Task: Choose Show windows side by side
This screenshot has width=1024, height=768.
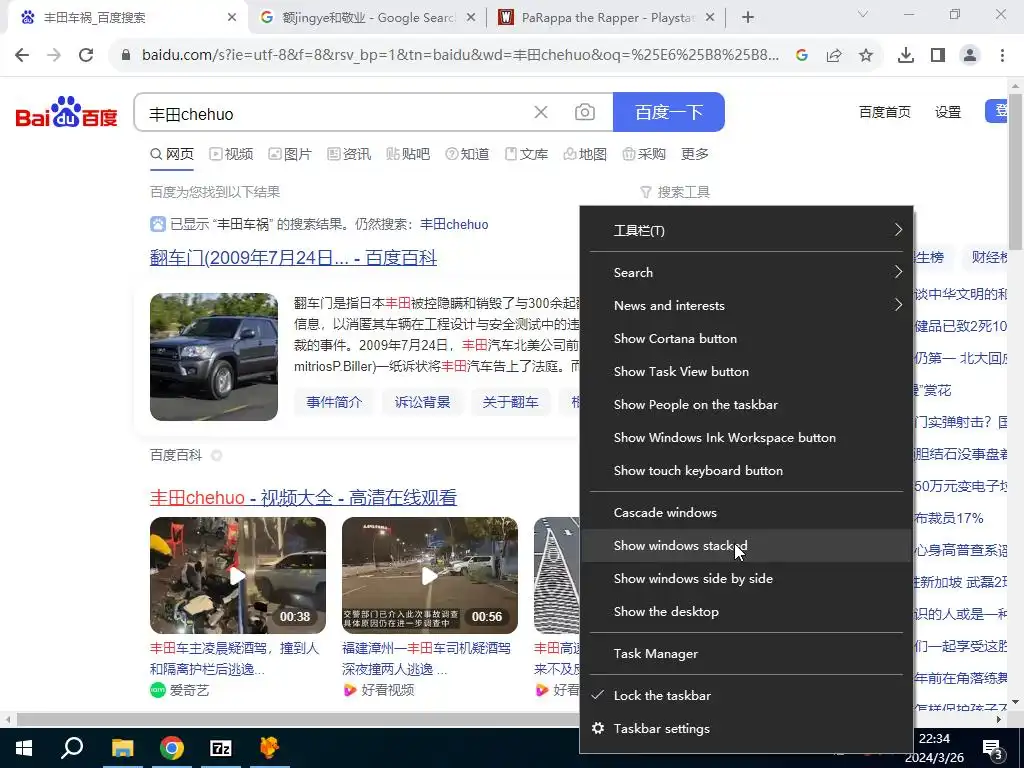Action: [x=746, y=579]
